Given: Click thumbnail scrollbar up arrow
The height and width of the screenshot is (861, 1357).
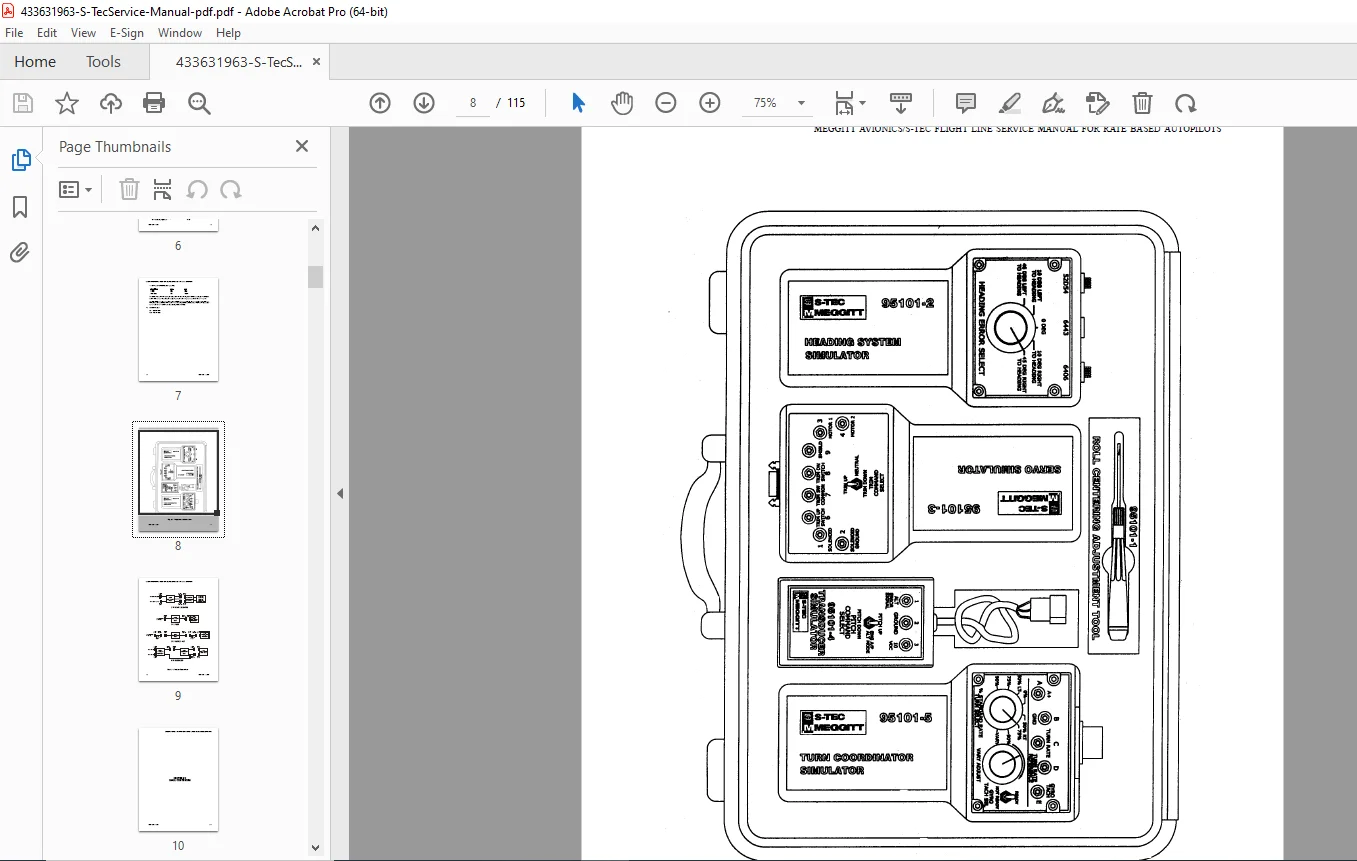Looking at the screenshot, I should pyautogui.click(x=316, y=229).
